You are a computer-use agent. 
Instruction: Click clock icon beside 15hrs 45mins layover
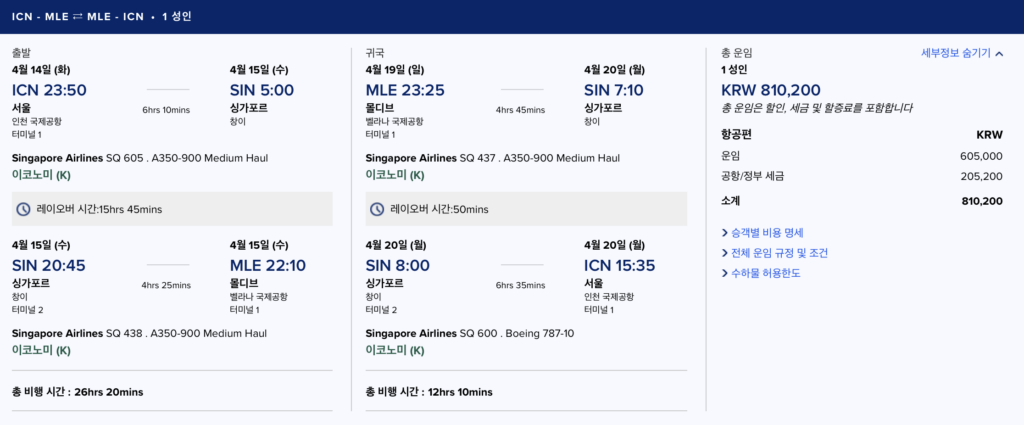pos(25,209)
